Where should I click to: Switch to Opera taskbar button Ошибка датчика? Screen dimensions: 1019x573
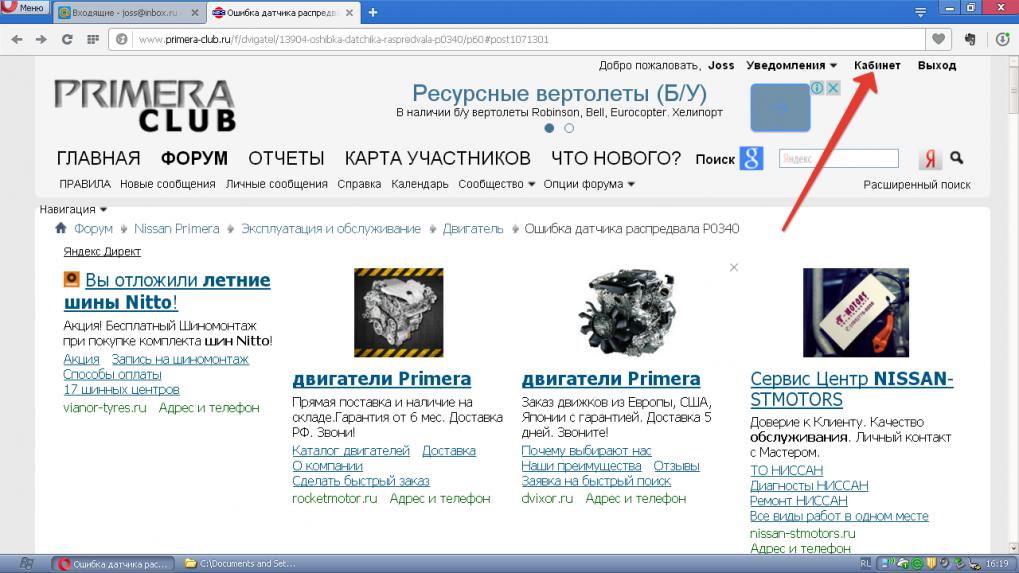[114, 564]
